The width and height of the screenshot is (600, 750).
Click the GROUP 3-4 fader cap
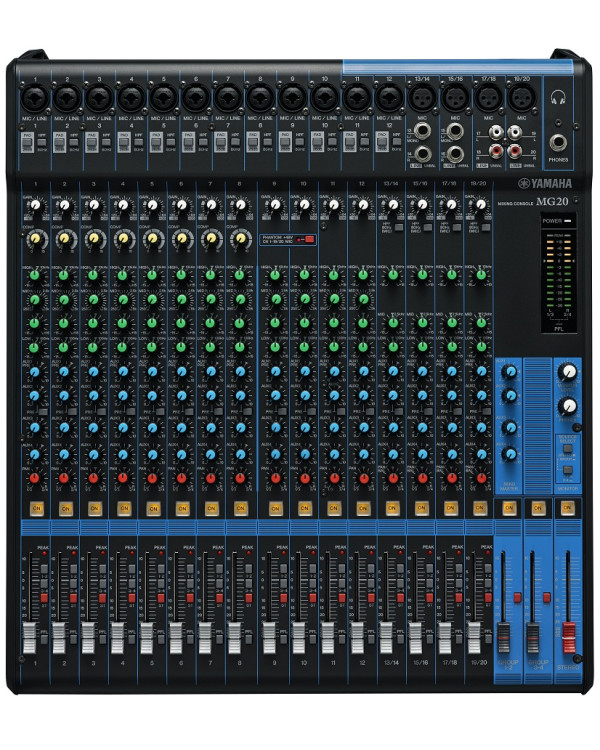[532, 638]
